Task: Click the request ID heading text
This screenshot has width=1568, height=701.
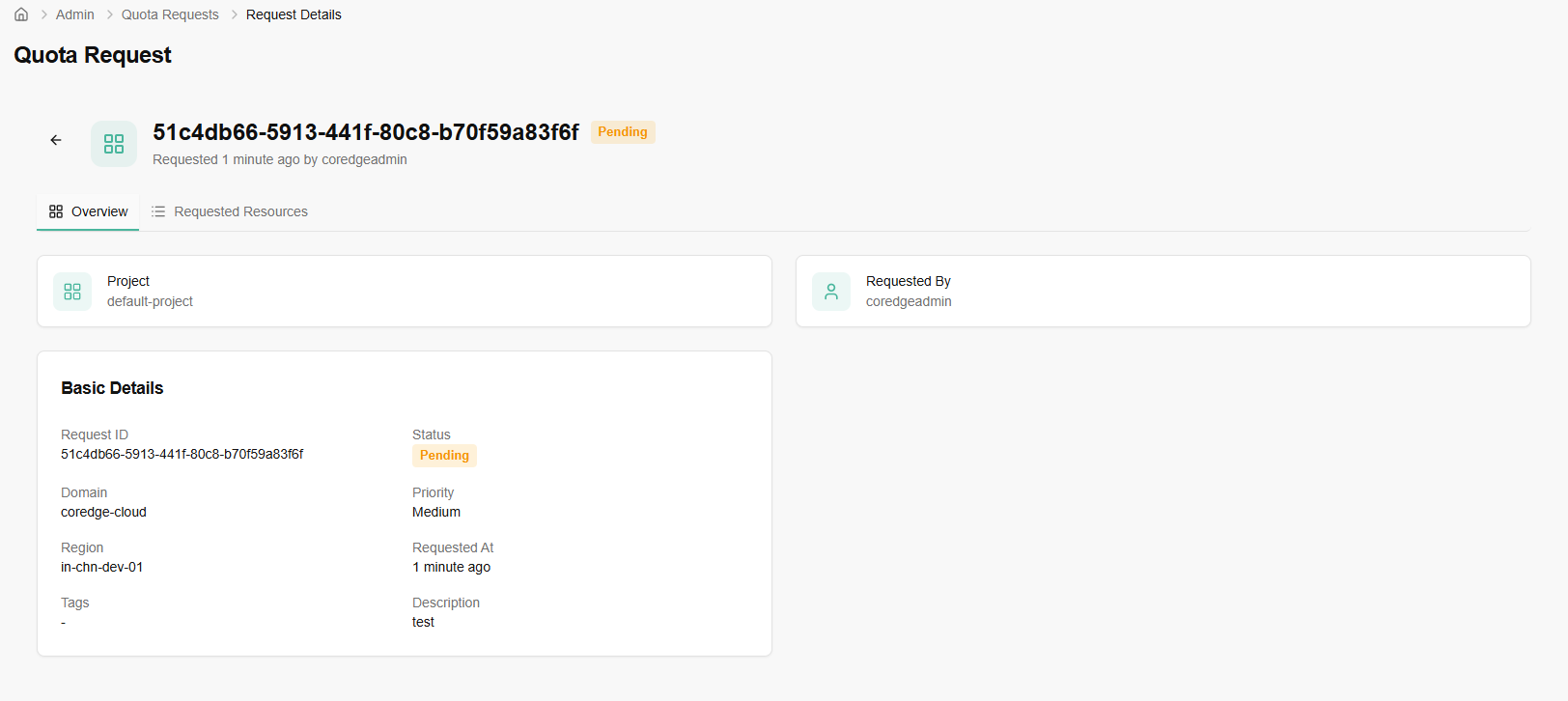Action: (366, 132)
